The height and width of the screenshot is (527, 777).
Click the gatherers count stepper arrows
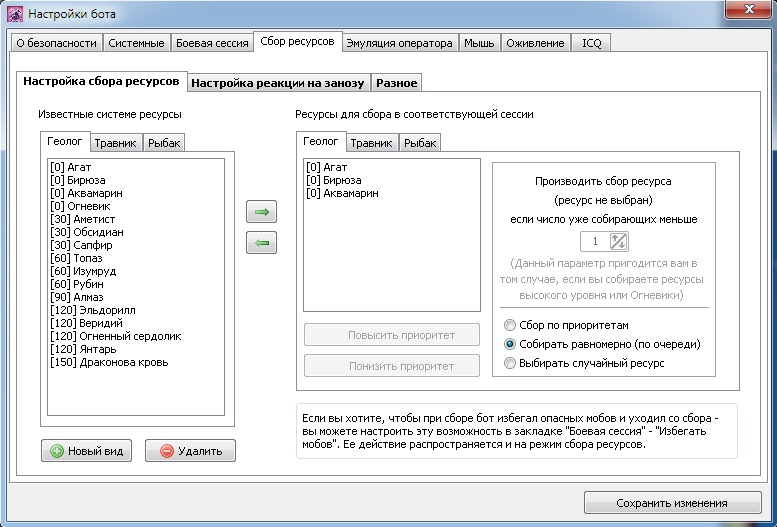click(618, 241)
